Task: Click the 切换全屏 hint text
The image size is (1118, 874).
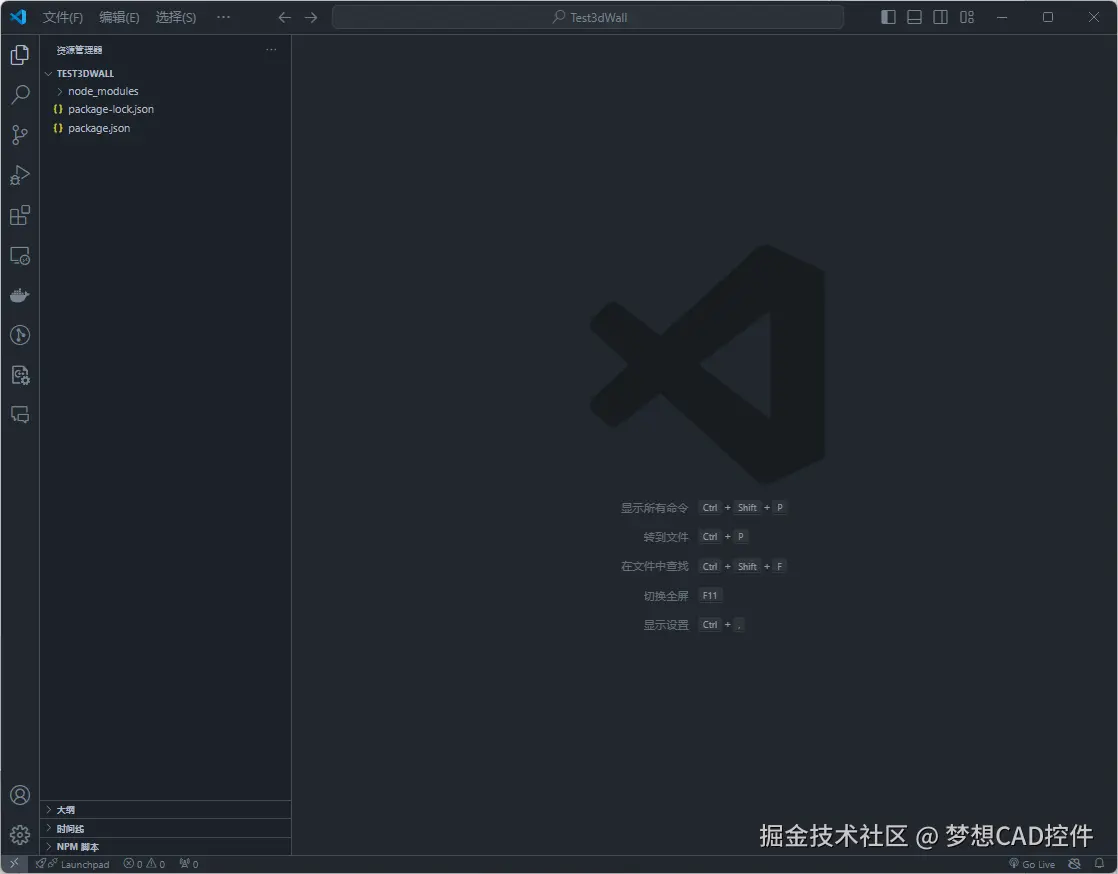Action: click(x=666, y=596)
